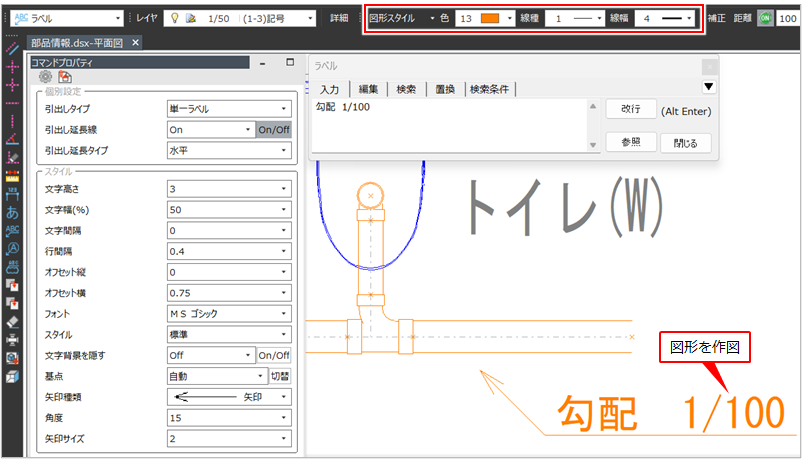Viewport: 802px width, 459px height.
Task: Open the 引出しタイプ dropdown
Action: coord(229,108)
